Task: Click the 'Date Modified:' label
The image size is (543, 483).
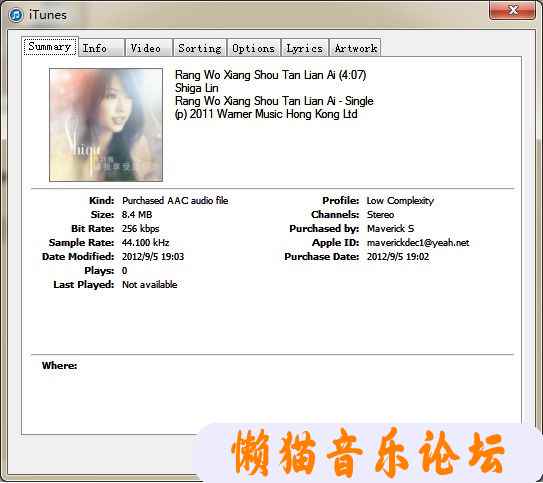Action: [78, 257]
